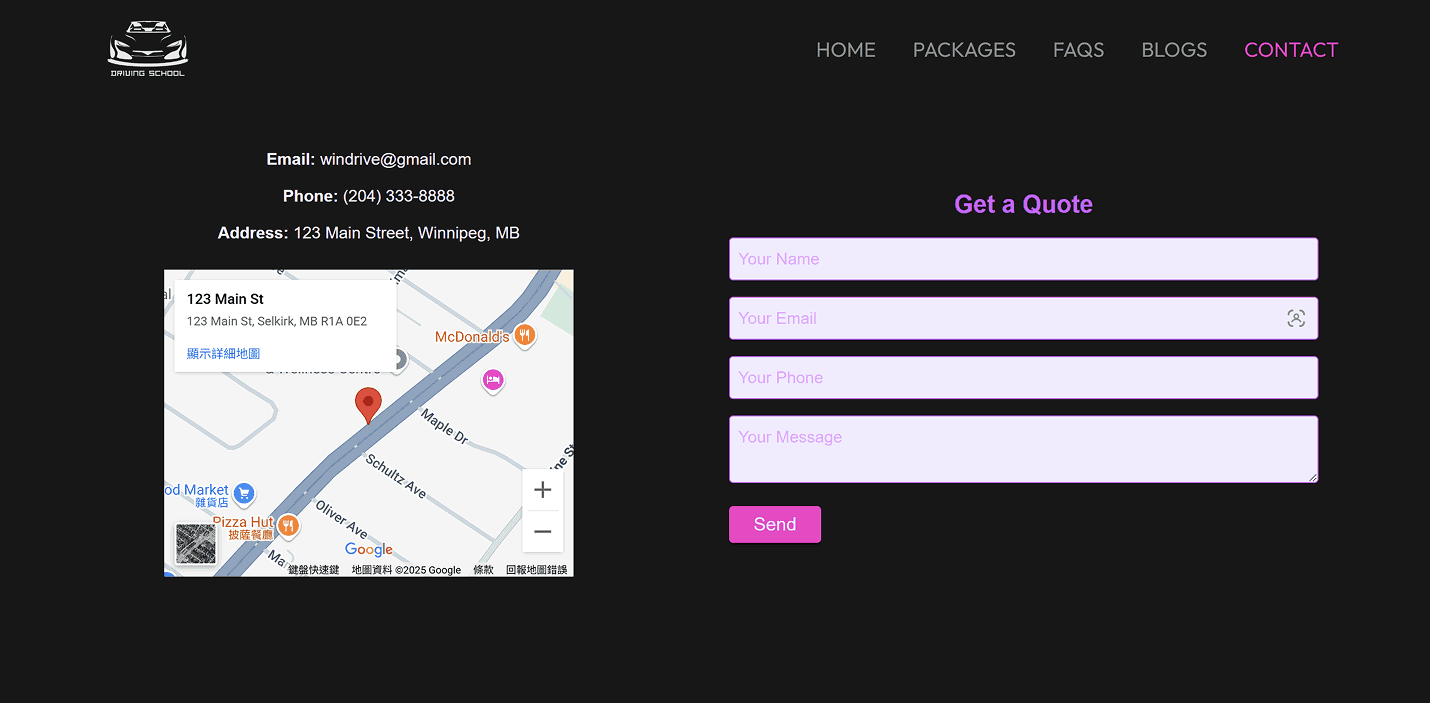Click the gray marker beside Wellness Centre
This screenshot has width=1430, height=703.
coord(398,362)
